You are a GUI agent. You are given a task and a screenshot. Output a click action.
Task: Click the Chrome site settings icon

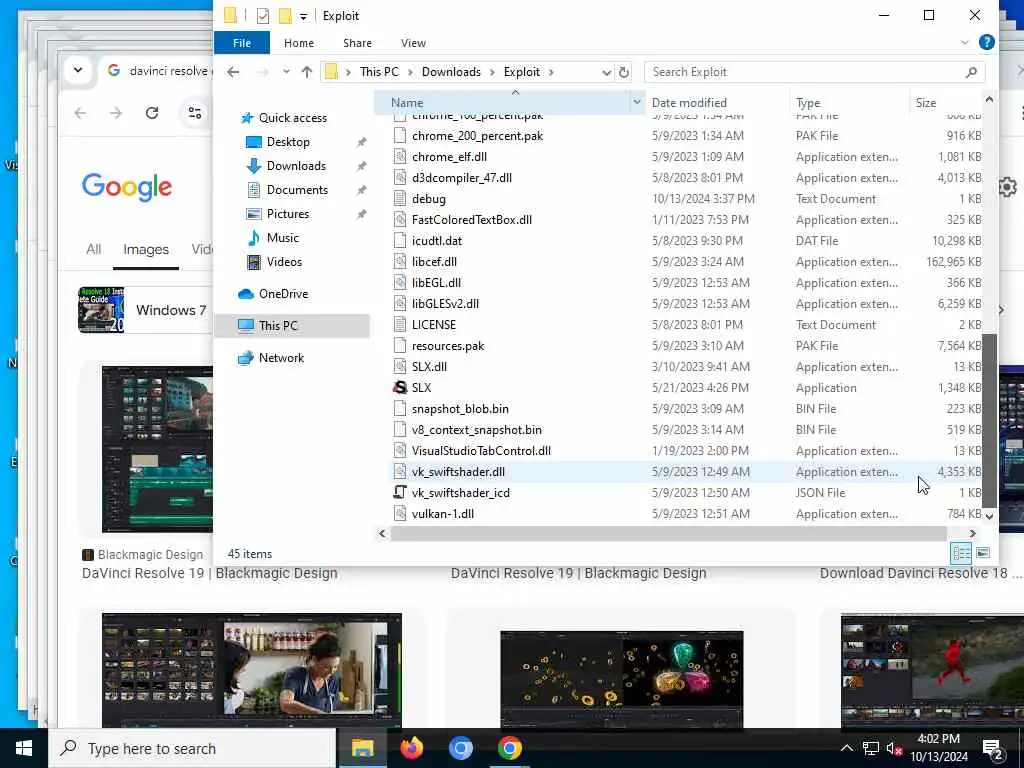[x=195, y=113]
